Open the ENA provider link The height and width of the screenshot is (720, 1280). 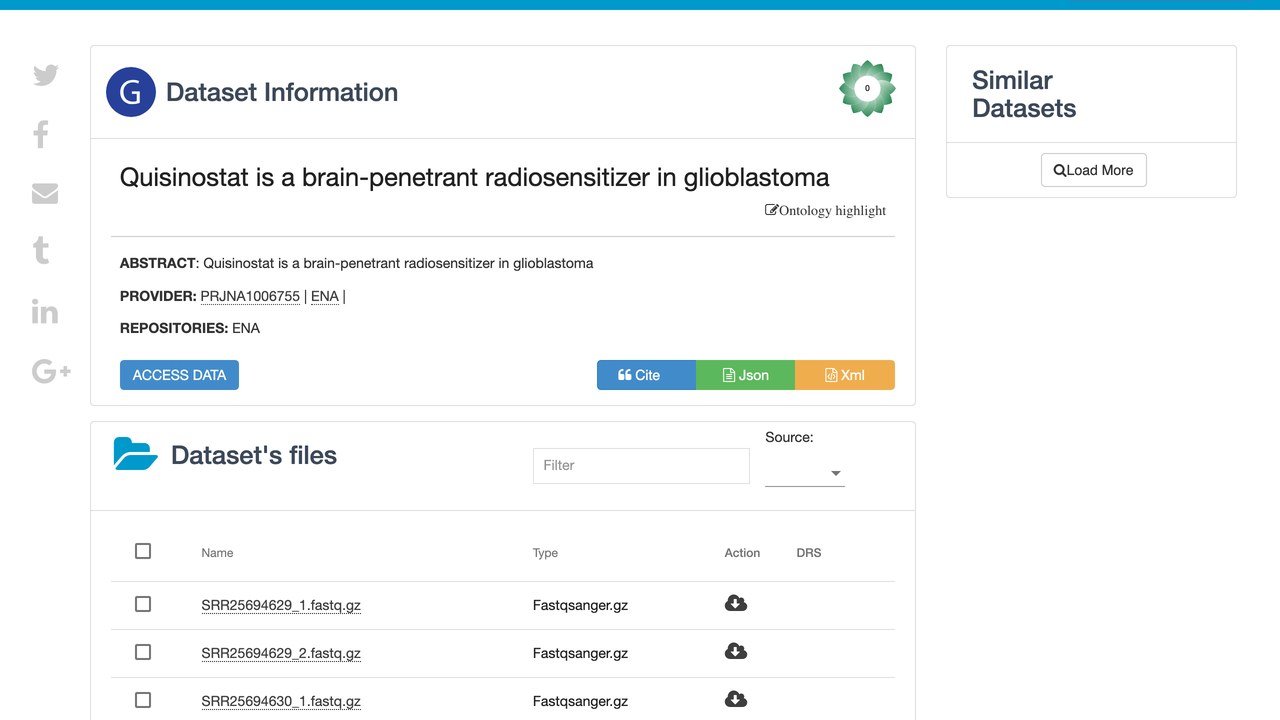point(325,296)
